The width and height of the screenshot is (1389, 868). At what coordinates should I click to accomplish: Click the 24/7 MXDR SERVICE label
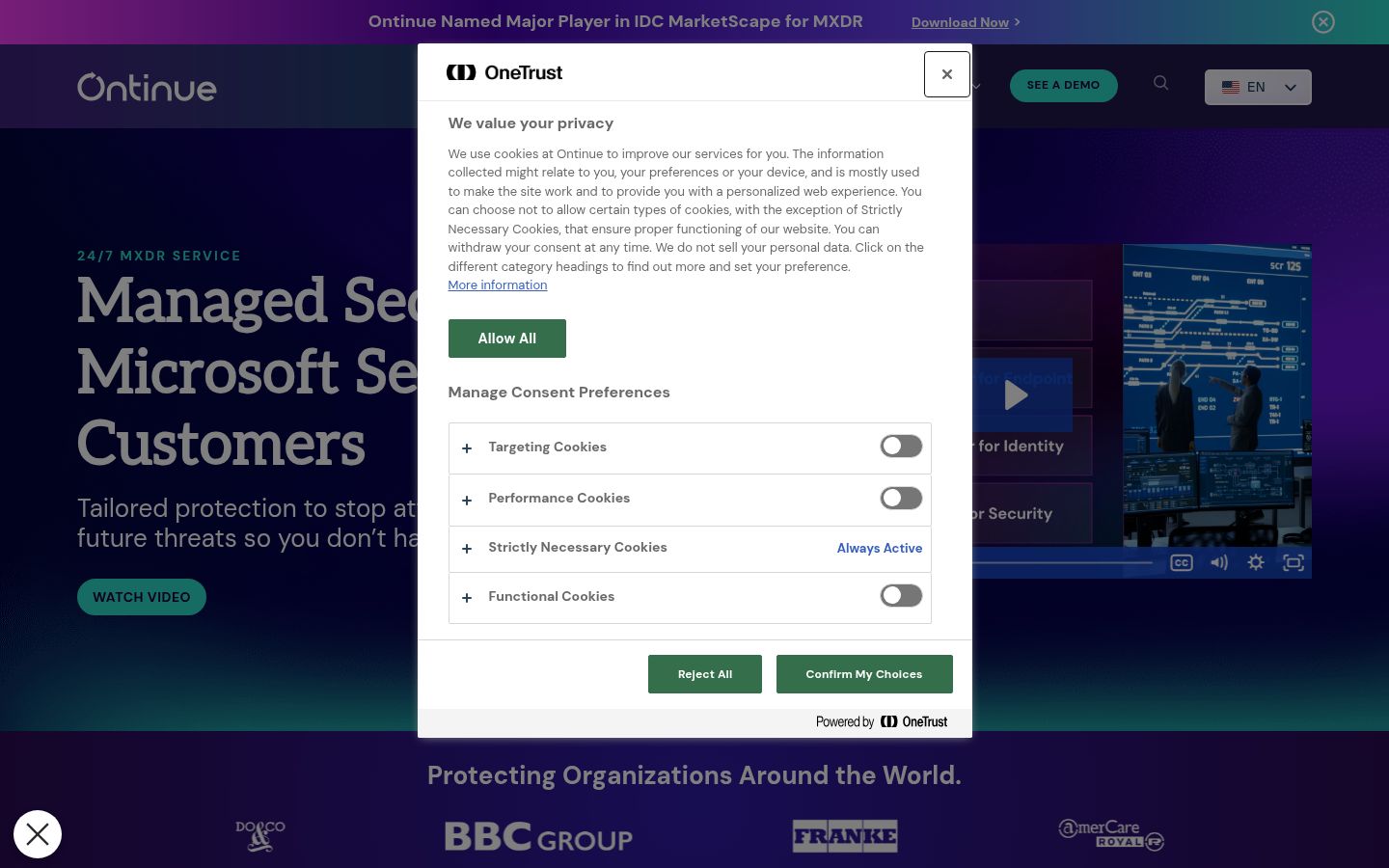coord(159,256)
